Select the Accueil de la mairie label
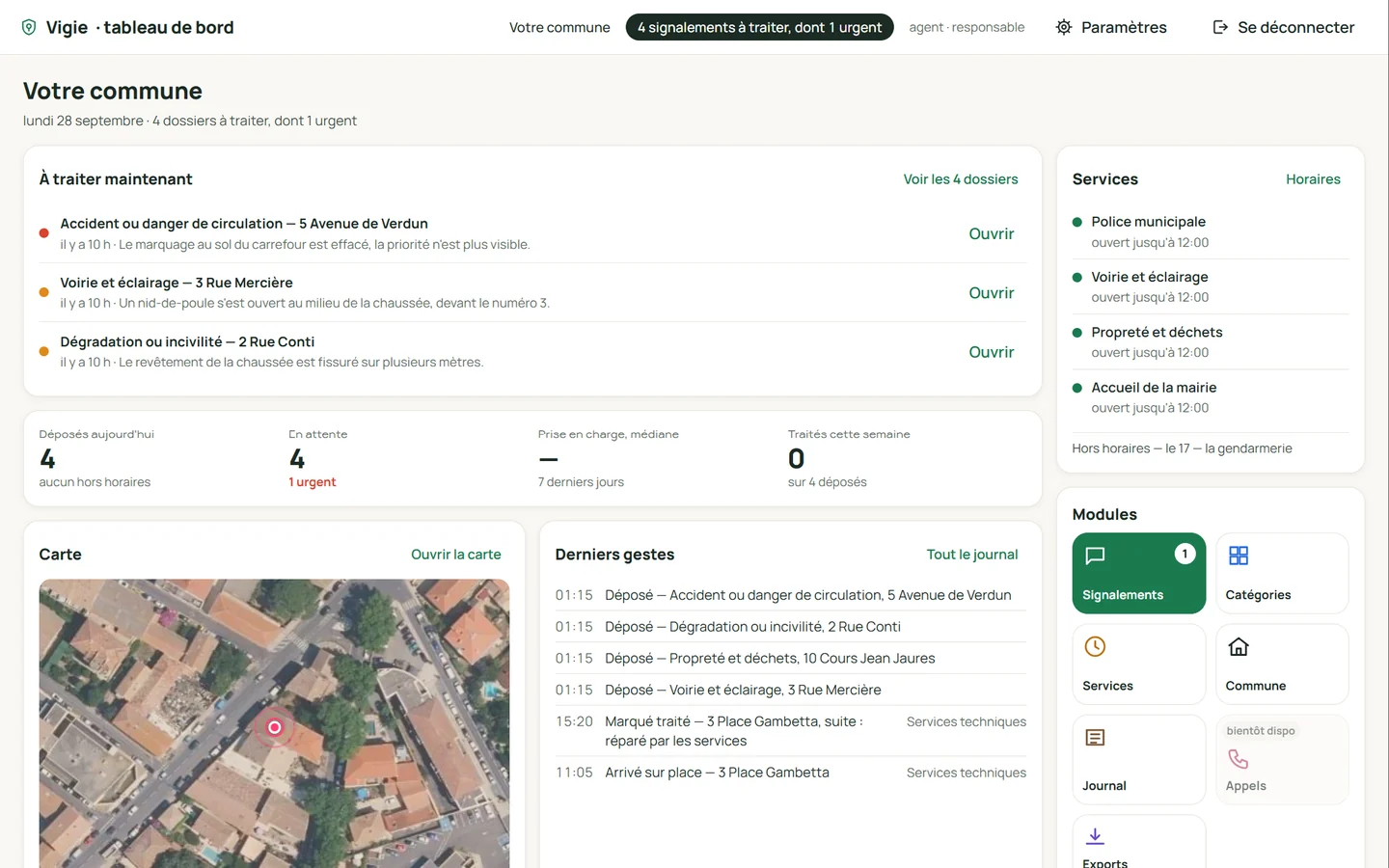Image resolution: width=1389 pixels, height=868 pixels. point(1154,388)
